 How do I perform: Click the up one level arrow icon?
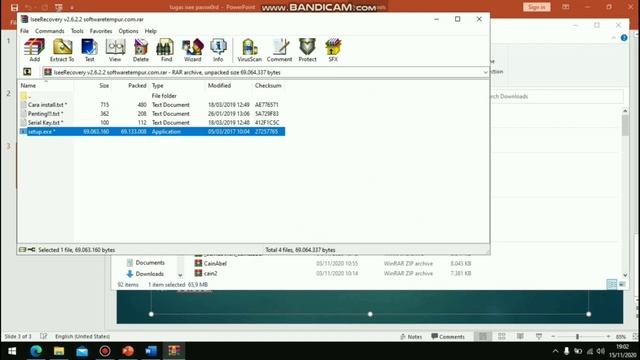(x=27, y=72)
